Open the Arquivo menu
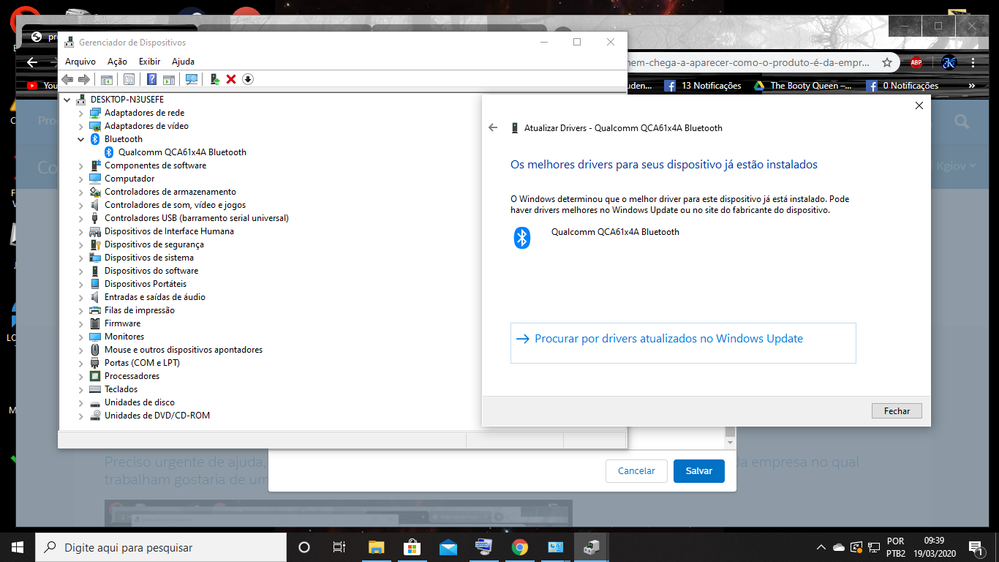999x562 pixels. click(80, 61)
